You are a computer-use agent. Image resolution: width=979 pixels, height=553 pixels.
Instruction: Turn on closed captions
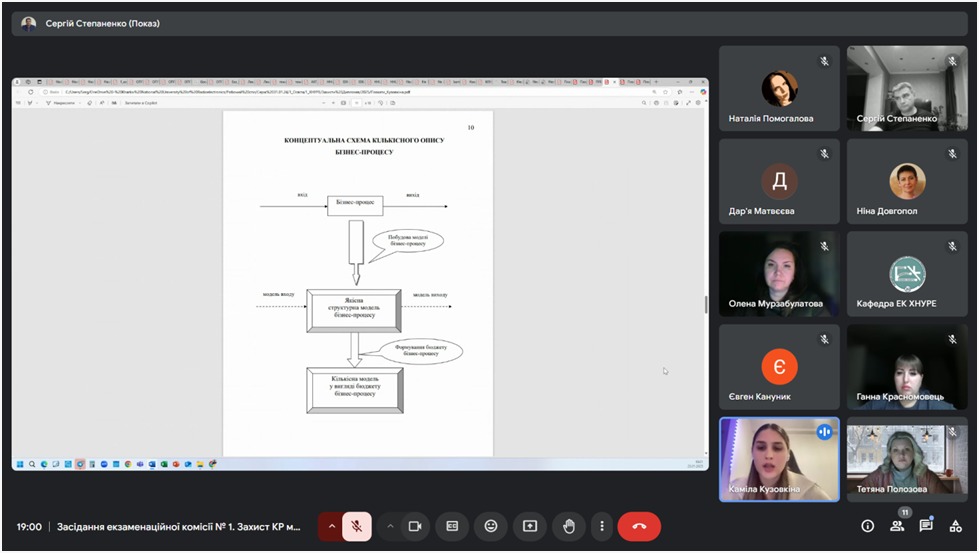tap(452, 526)
